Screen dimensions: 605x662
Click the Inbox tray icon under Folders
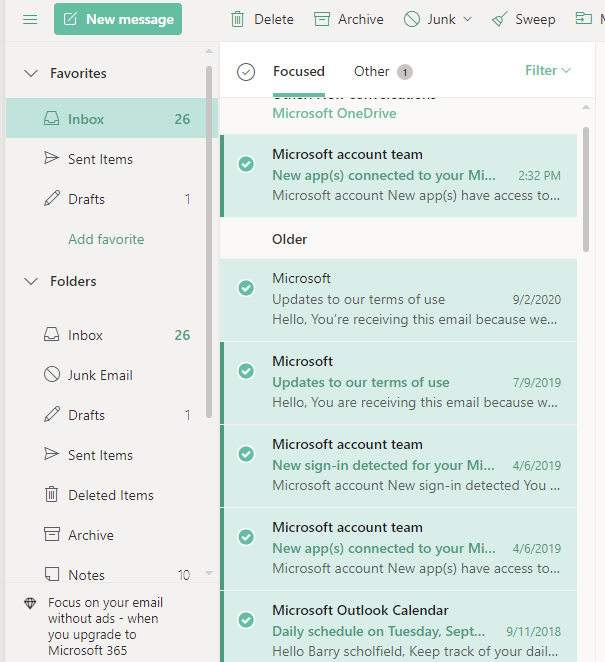(52, 334)
